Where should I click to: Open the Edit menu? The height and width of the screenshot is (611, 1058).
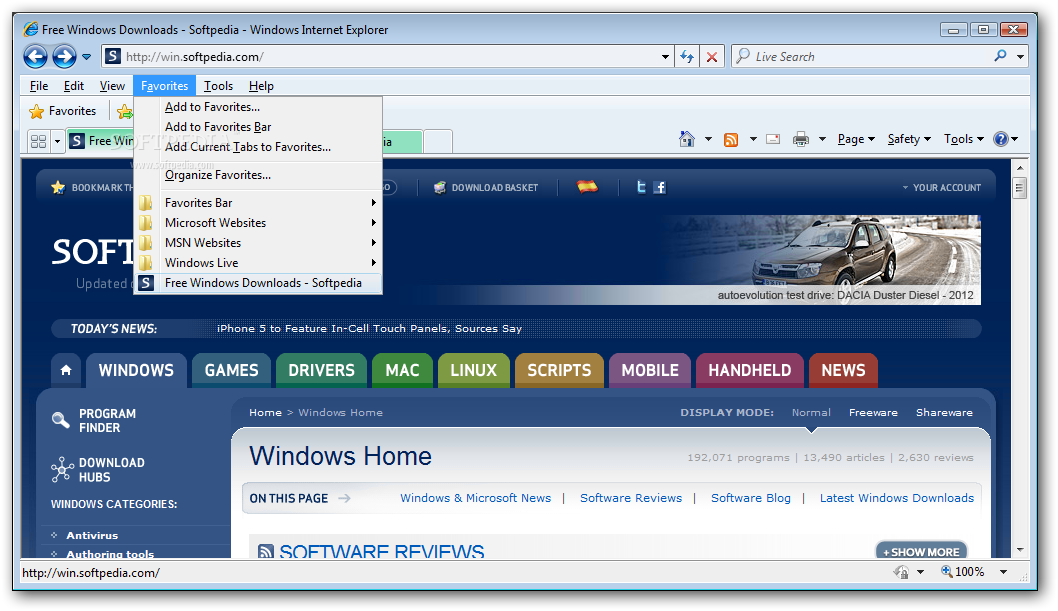tap(74, 86)
